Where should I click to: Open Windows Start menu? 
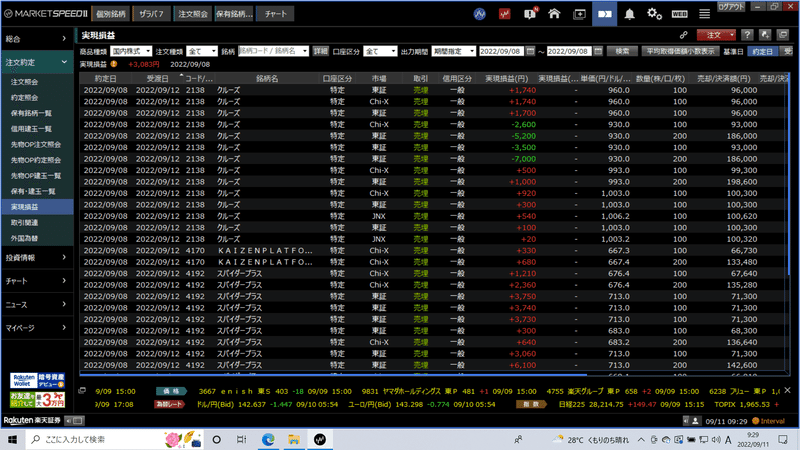(x=12, y=439)
